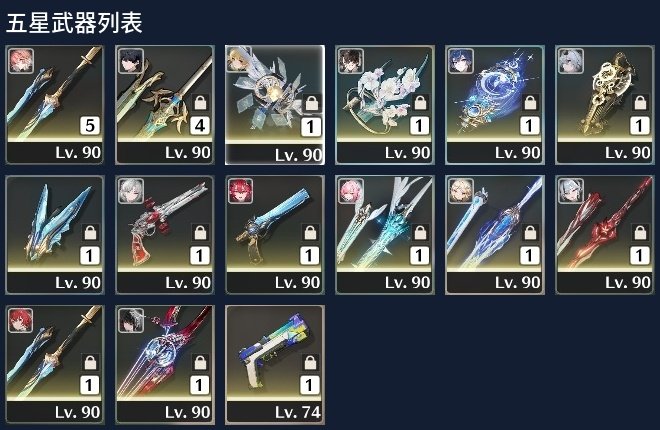Click the white-haired avatar on the golden gauntlet card
660x430 pixels.
point(571,61)
